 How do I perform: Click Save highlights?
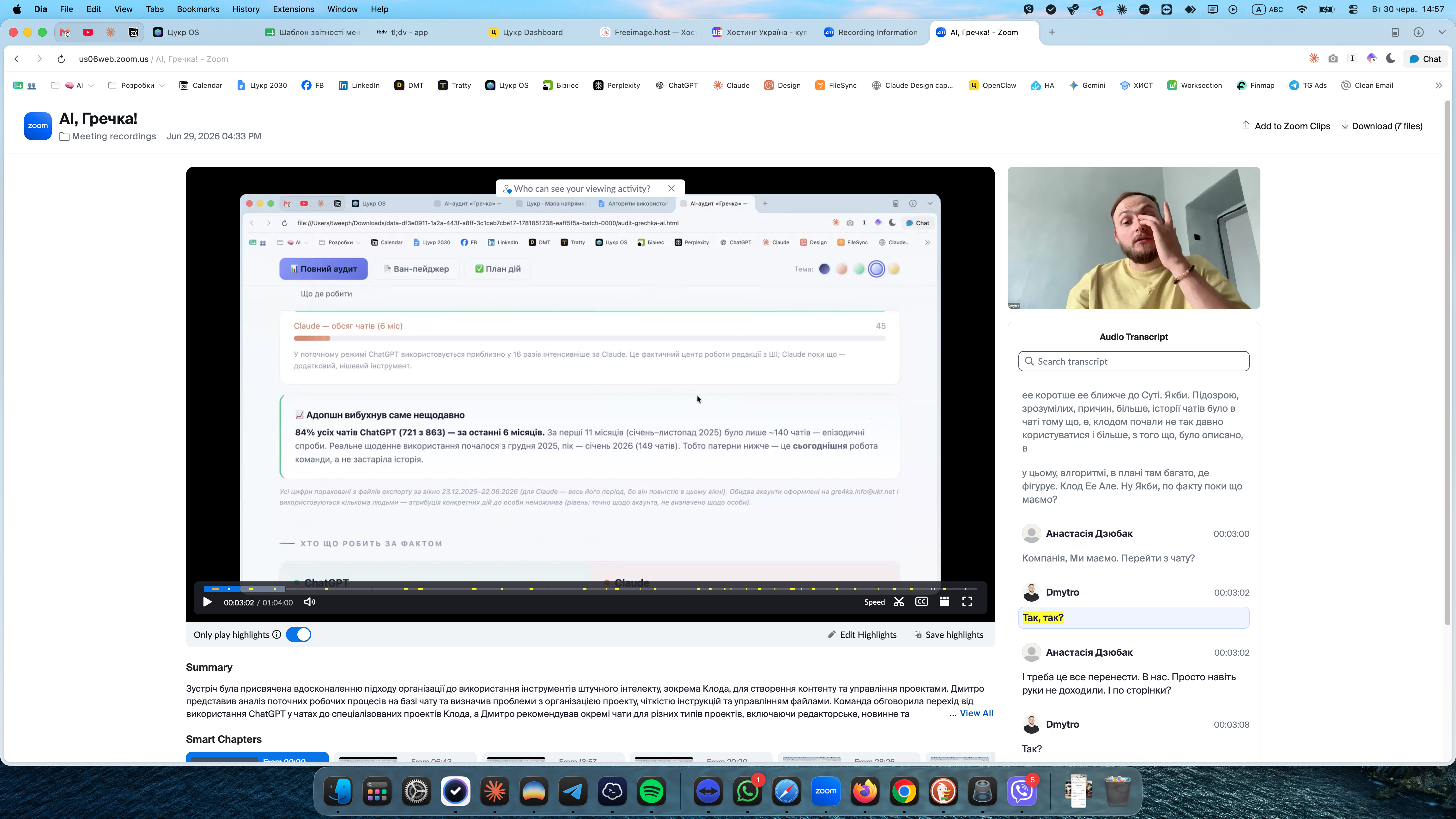949,635
